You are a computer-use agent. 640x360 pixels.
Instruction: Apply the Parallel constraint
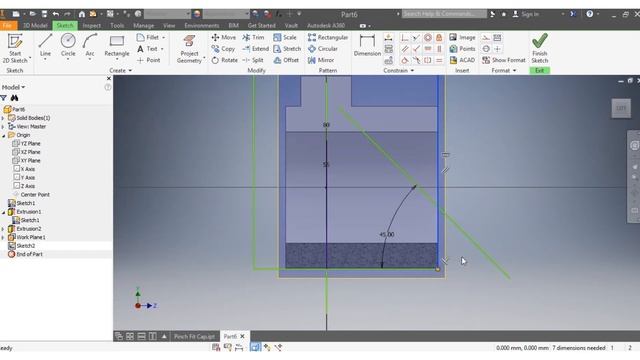404,49
